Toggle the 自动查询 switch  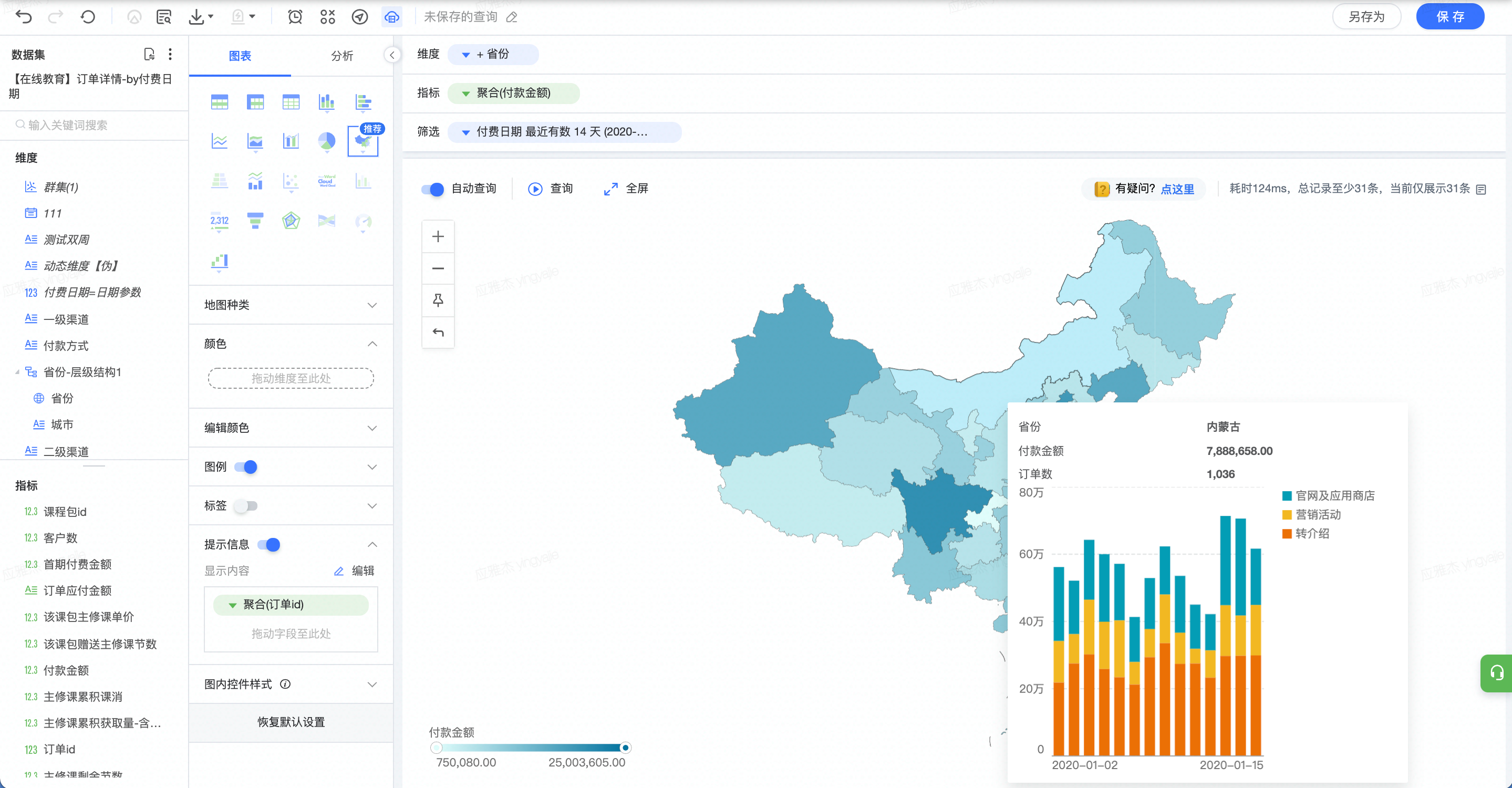click(432, 189)
